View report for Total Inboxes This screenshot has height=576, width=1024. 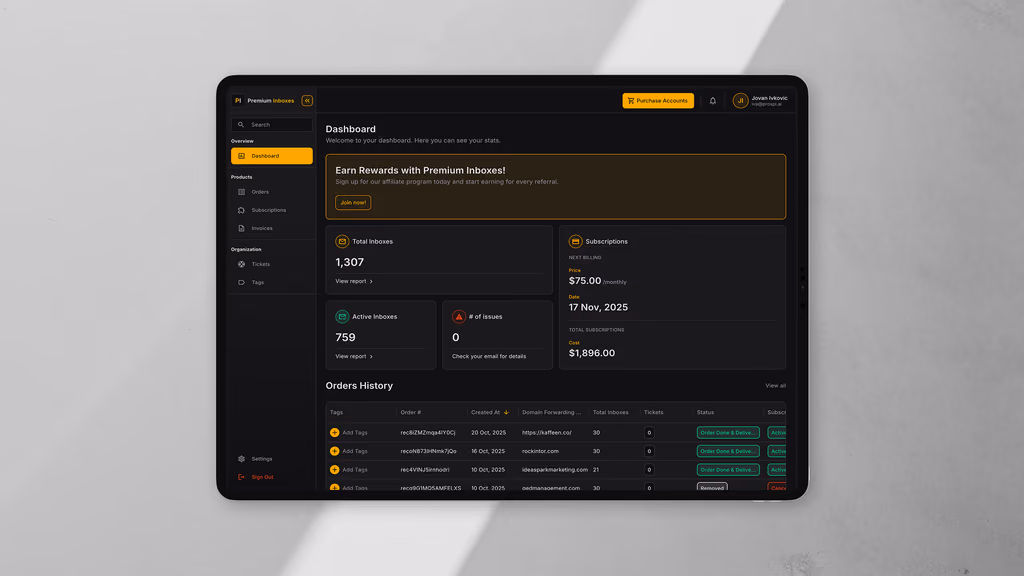(x=354, y=281)
